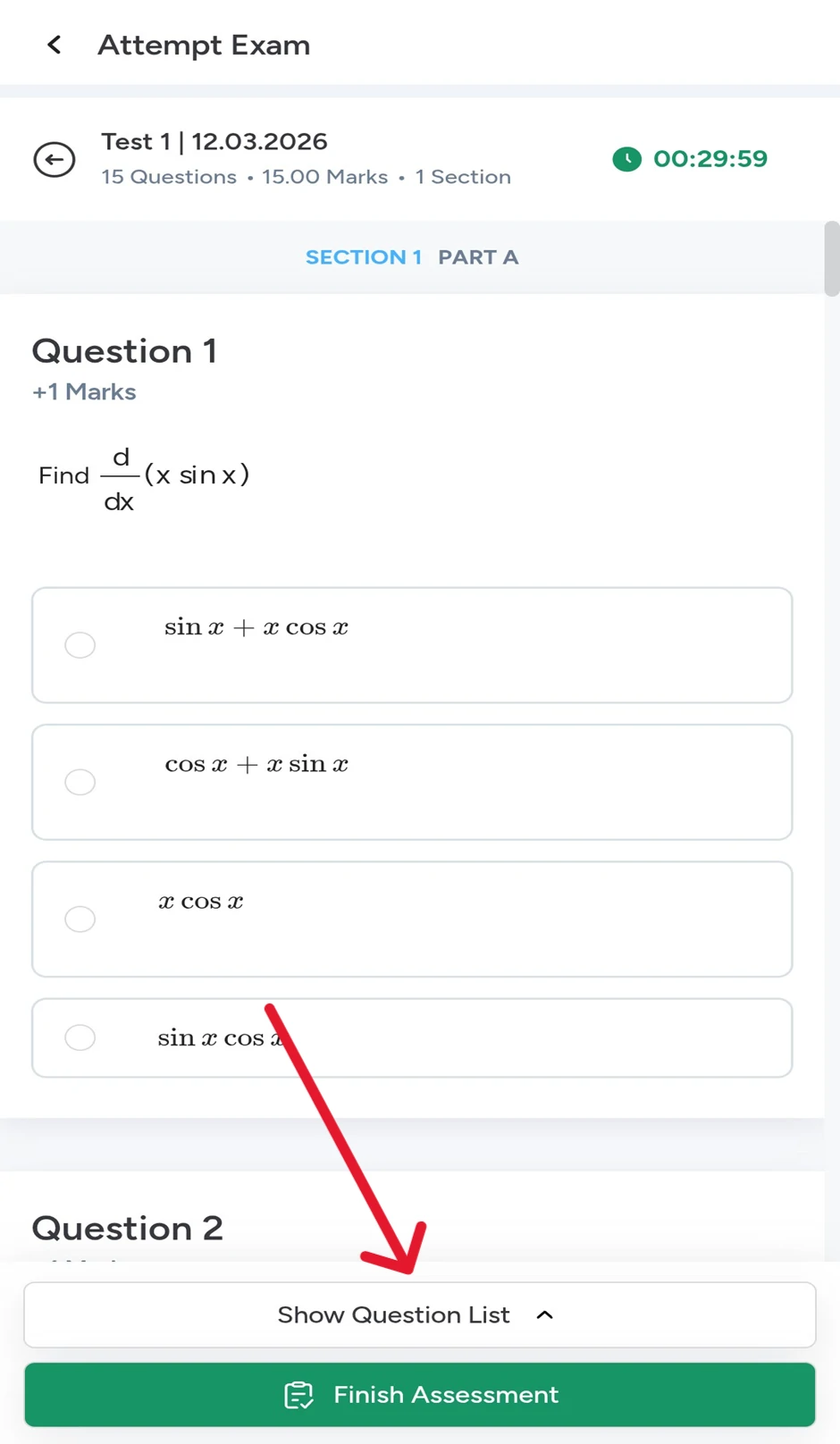
Task: Click the Question 2 heading
Action: point(127,1228)
